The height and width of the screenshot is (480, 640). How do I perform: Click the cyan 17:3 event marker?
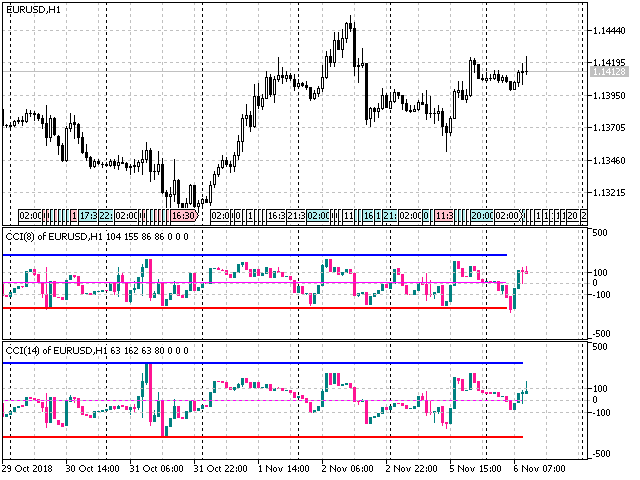coord(88,215)
